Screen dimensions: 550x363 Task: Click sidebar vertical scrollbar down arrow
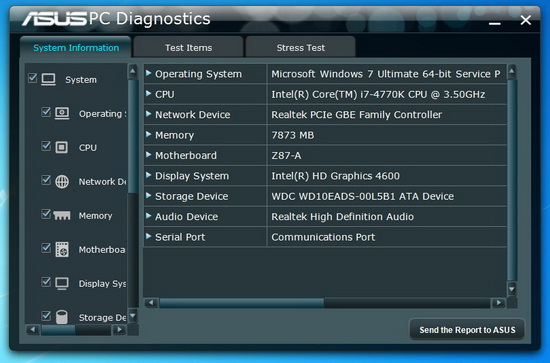133,316
